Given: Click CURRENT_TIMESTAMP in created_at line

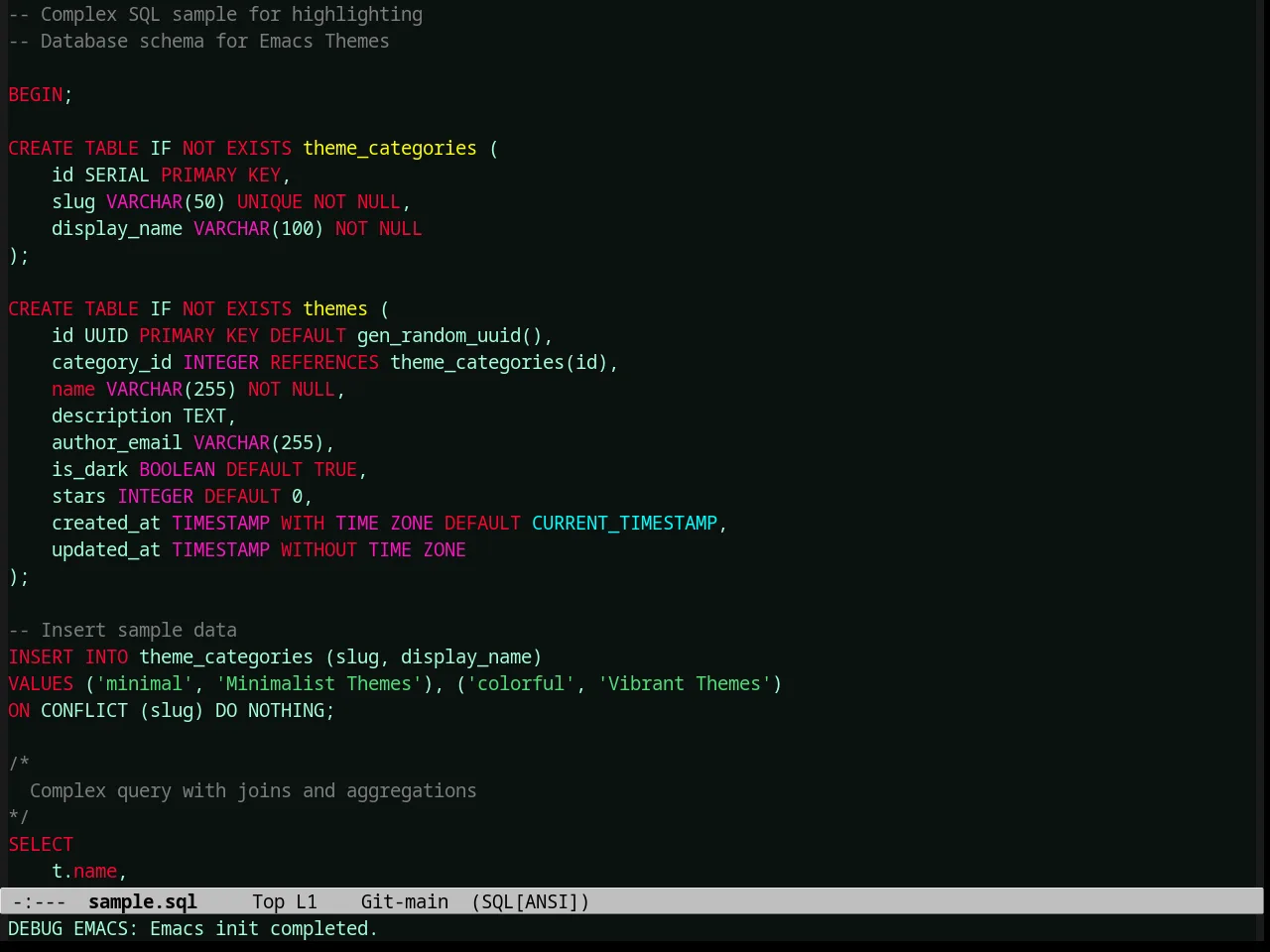Looking at the screenshot, I should point(624,523).
